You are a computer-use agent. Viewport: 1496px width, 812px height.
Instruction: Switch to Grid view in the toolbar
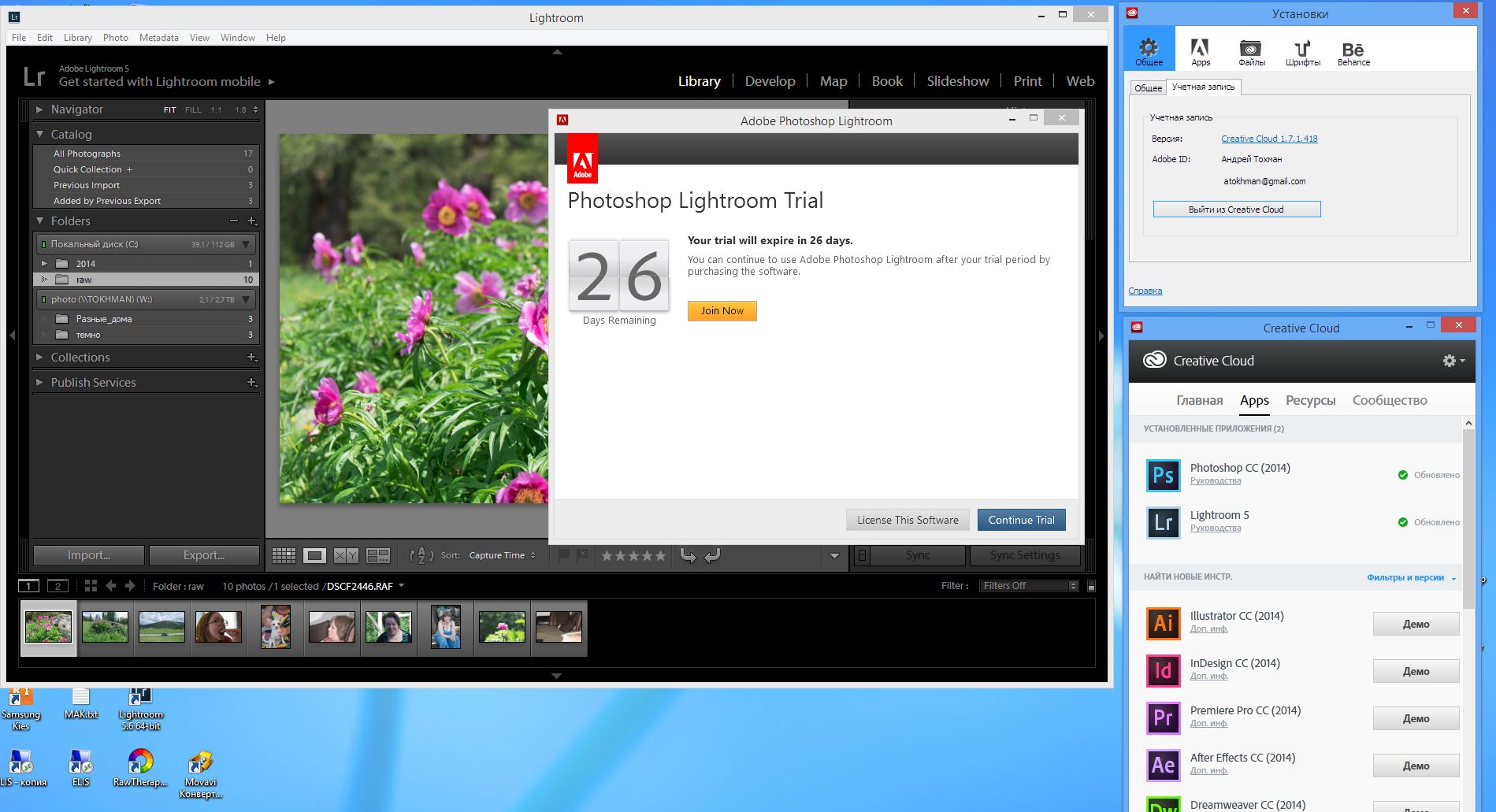coord(284,555)
